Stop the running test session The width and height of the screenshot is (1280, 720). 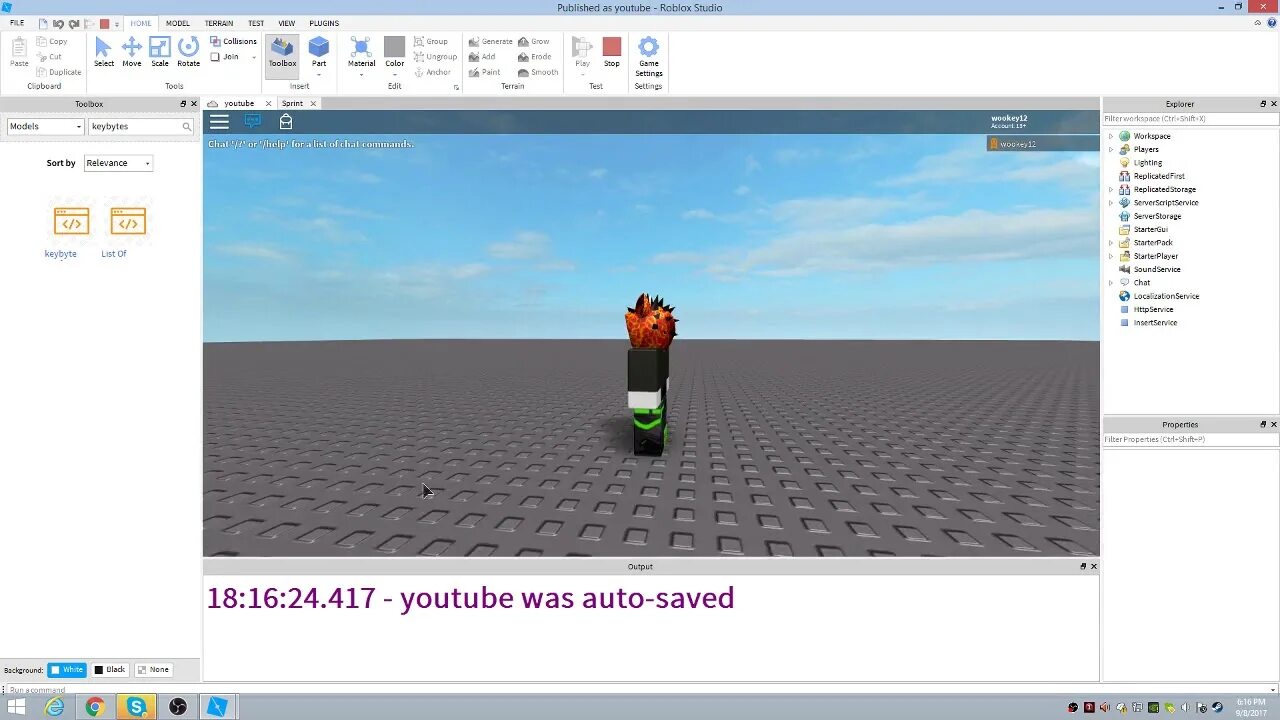point(612,52)
